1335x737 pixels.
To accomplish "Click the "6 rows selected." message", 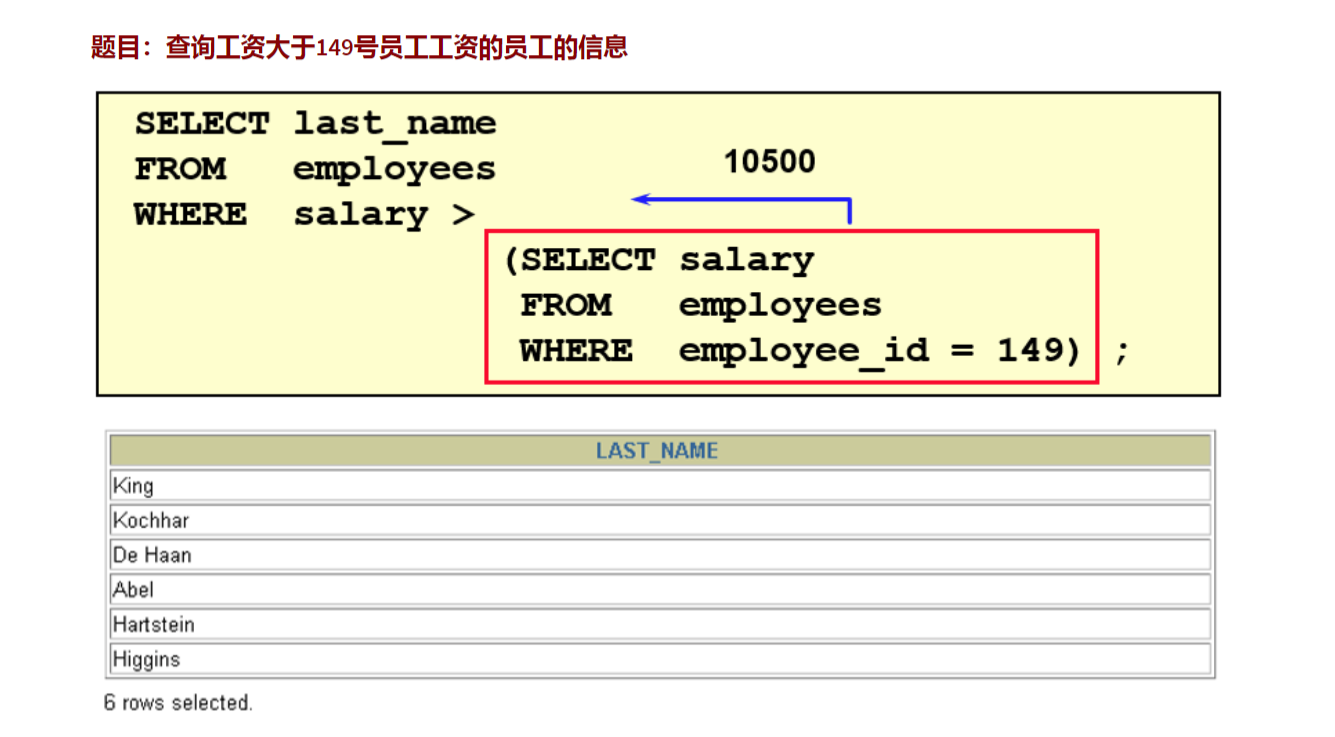I will [x=178, y=703].
